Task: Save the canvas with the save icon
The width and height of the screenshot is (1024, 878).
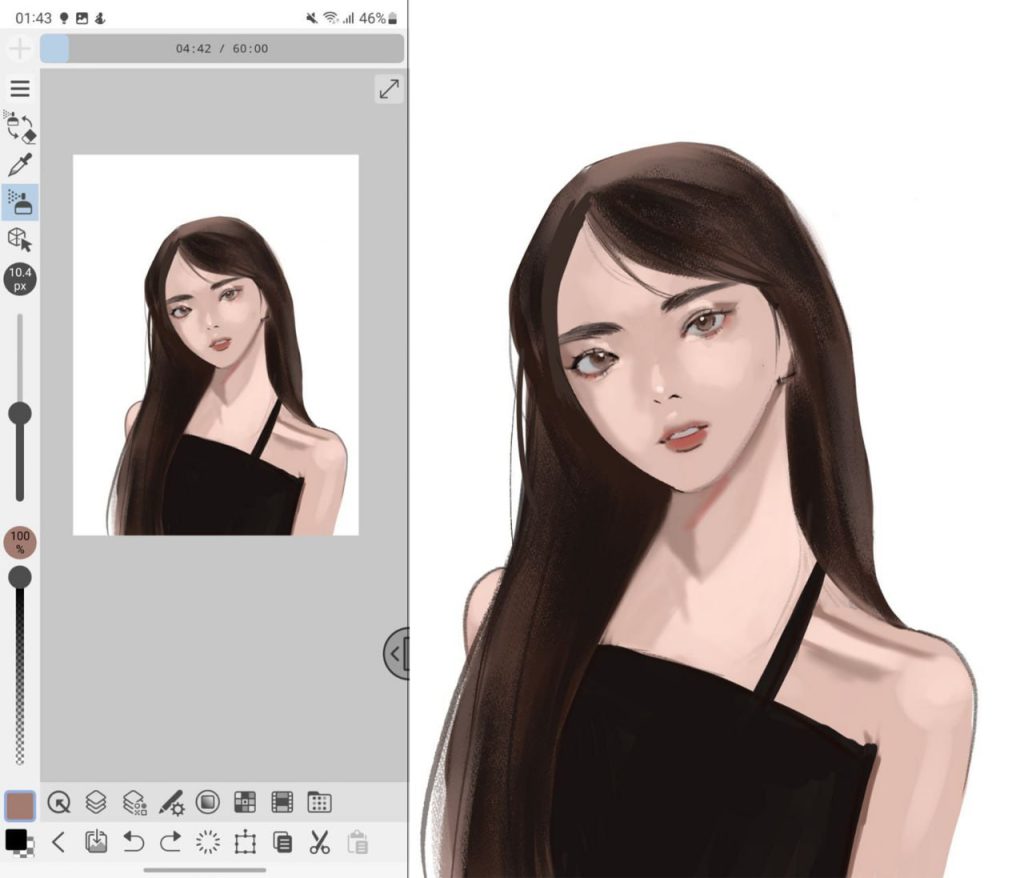Action: click(x=96, y=841)
